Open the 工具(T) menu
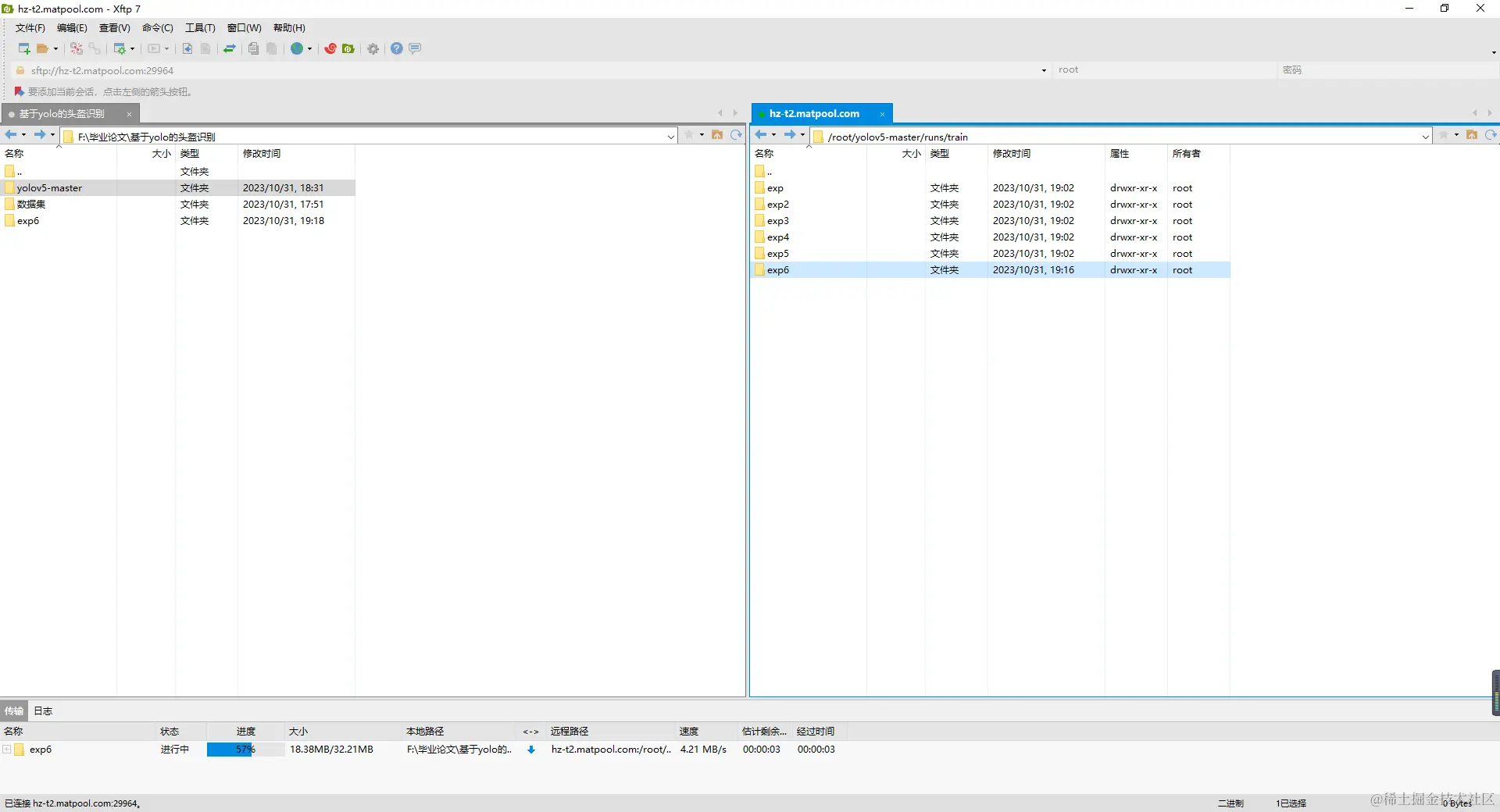 tap(200, 28)
